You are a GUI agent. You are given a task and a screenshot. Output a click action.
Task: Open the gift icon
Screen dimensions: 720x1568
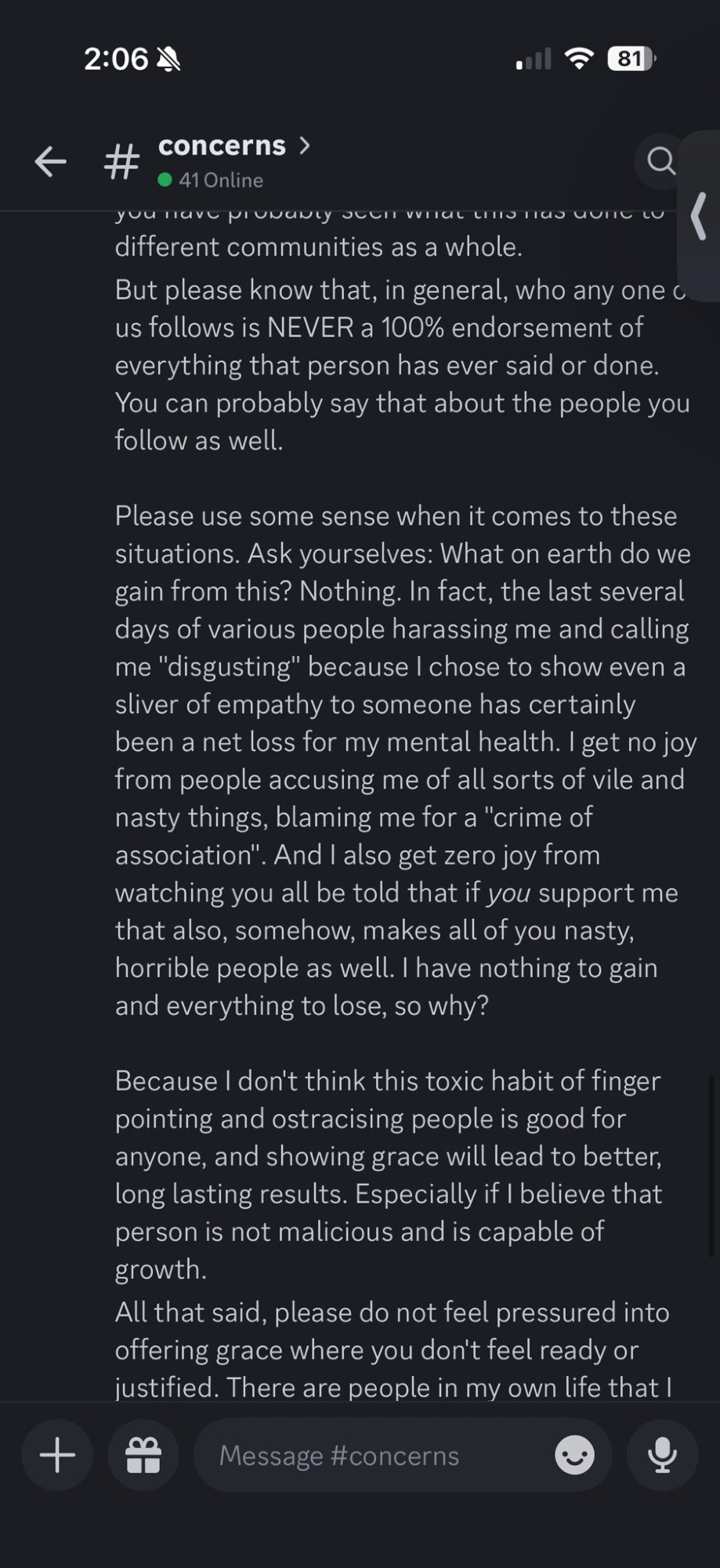[143, 1455]
